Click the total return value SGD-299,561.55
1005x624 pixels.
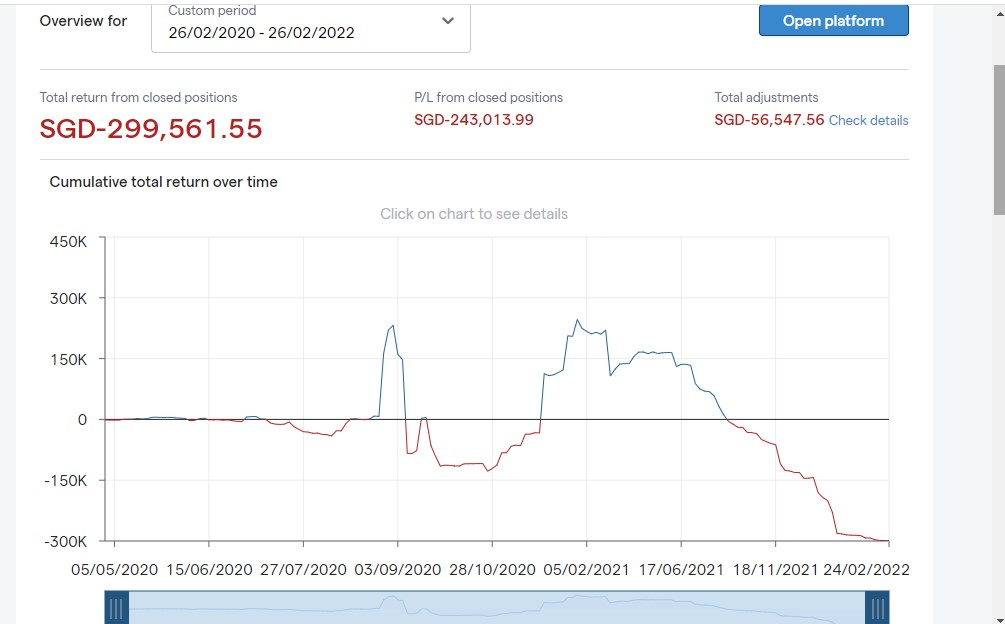coord(151,129)
